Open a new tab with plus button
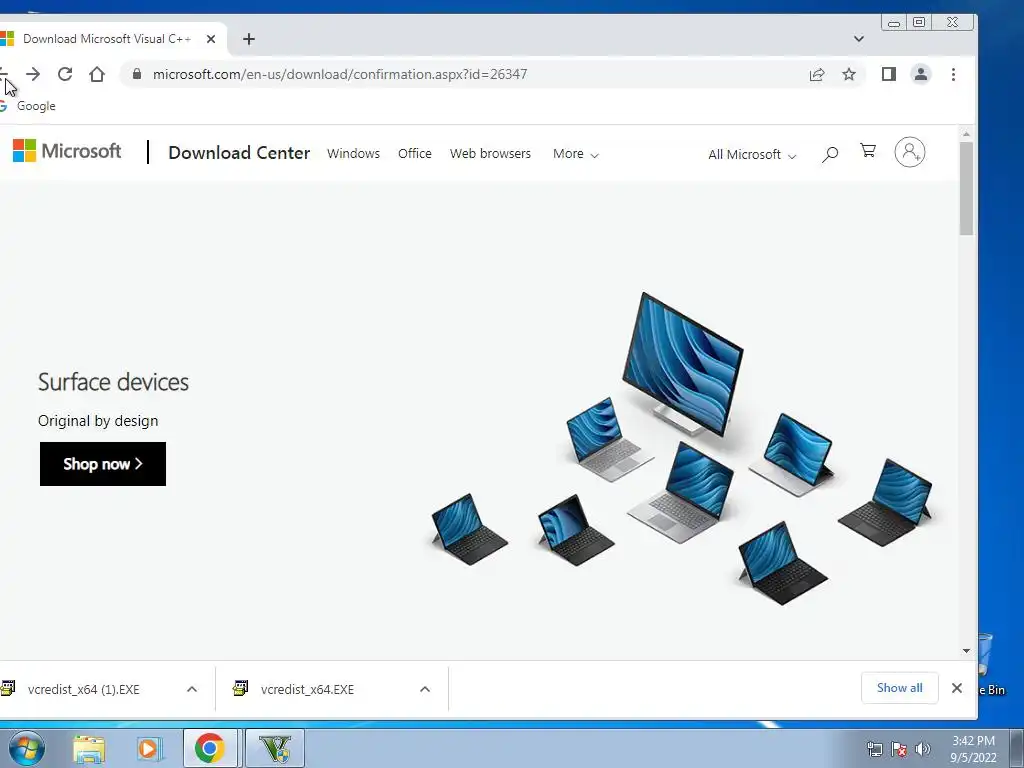Screen dimensions: 1024x768 coord(249,39)
